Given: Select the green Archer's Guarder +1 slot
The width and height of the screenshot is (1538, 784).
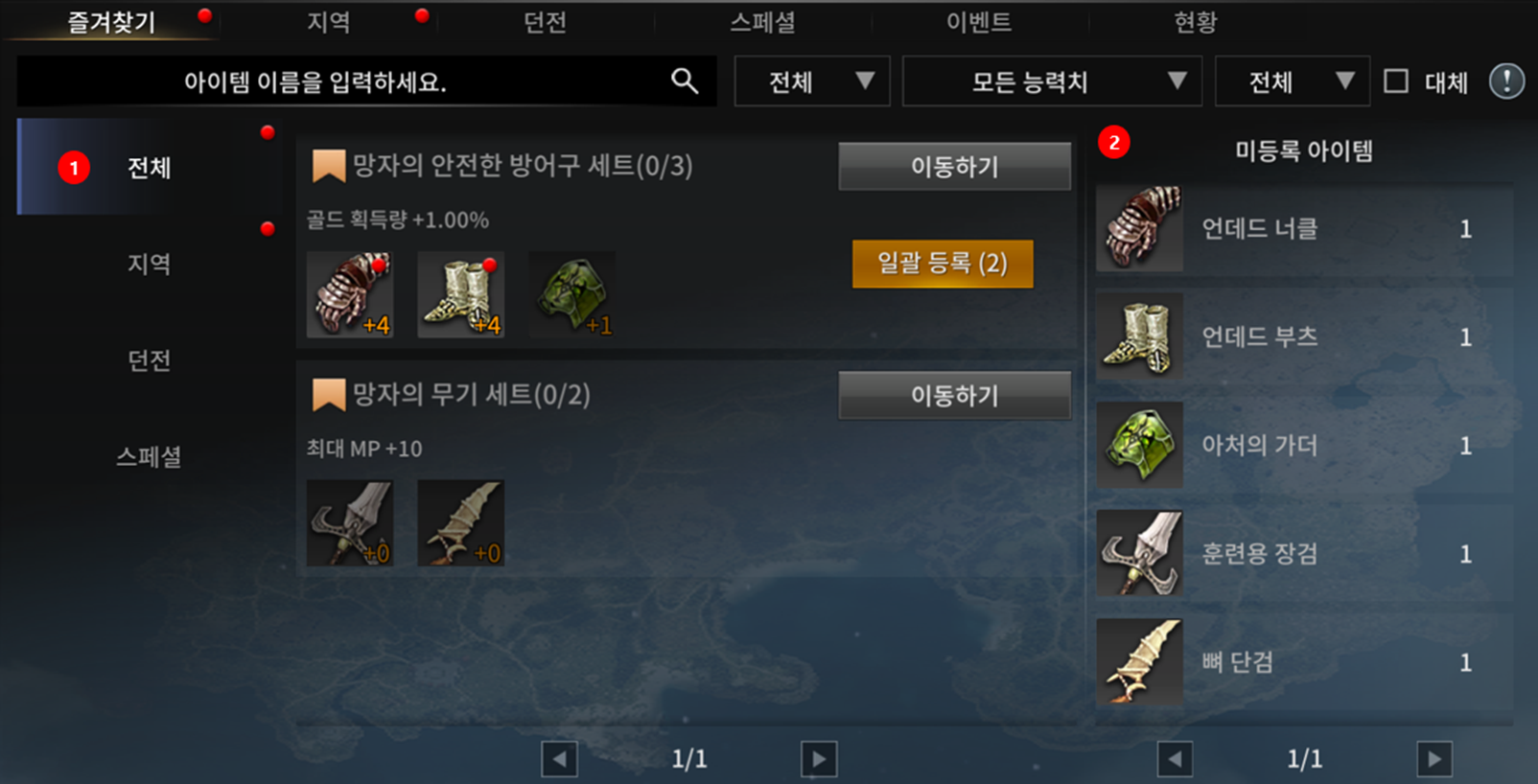Looking at the screenshot, I should 572,295.
